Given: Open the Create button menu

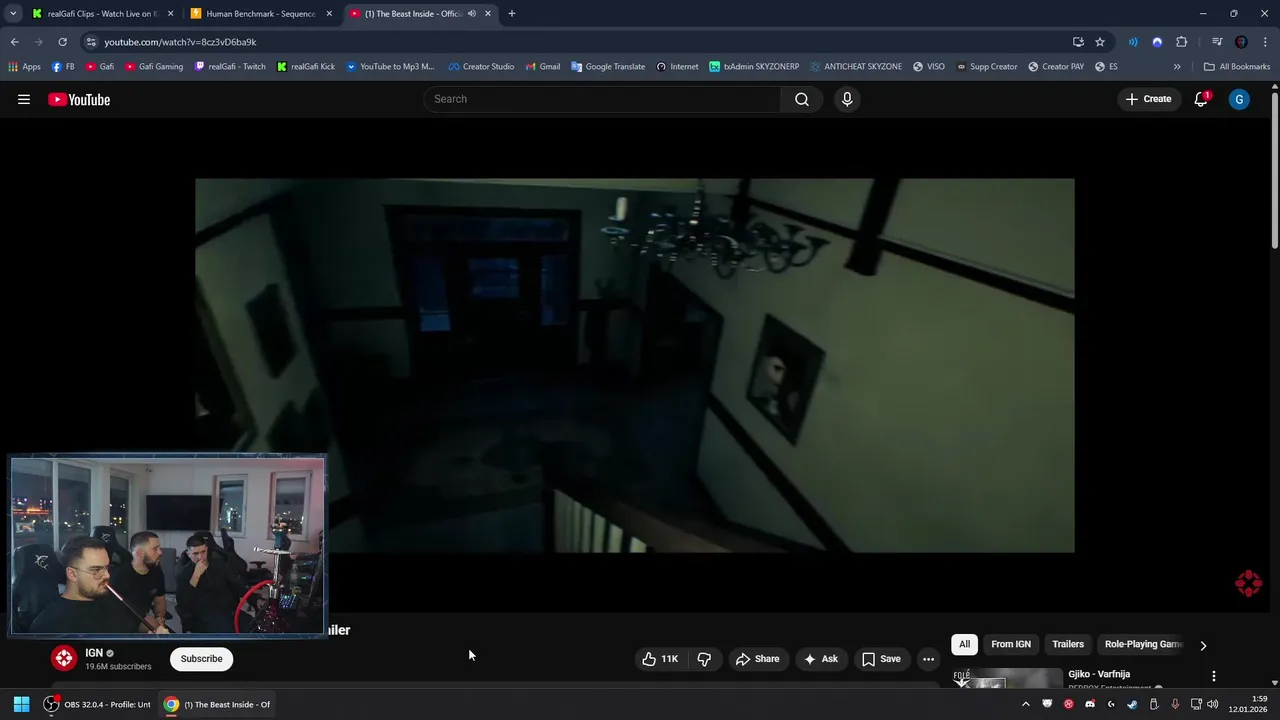Looking at the screenshot, I should point(1148,99).
